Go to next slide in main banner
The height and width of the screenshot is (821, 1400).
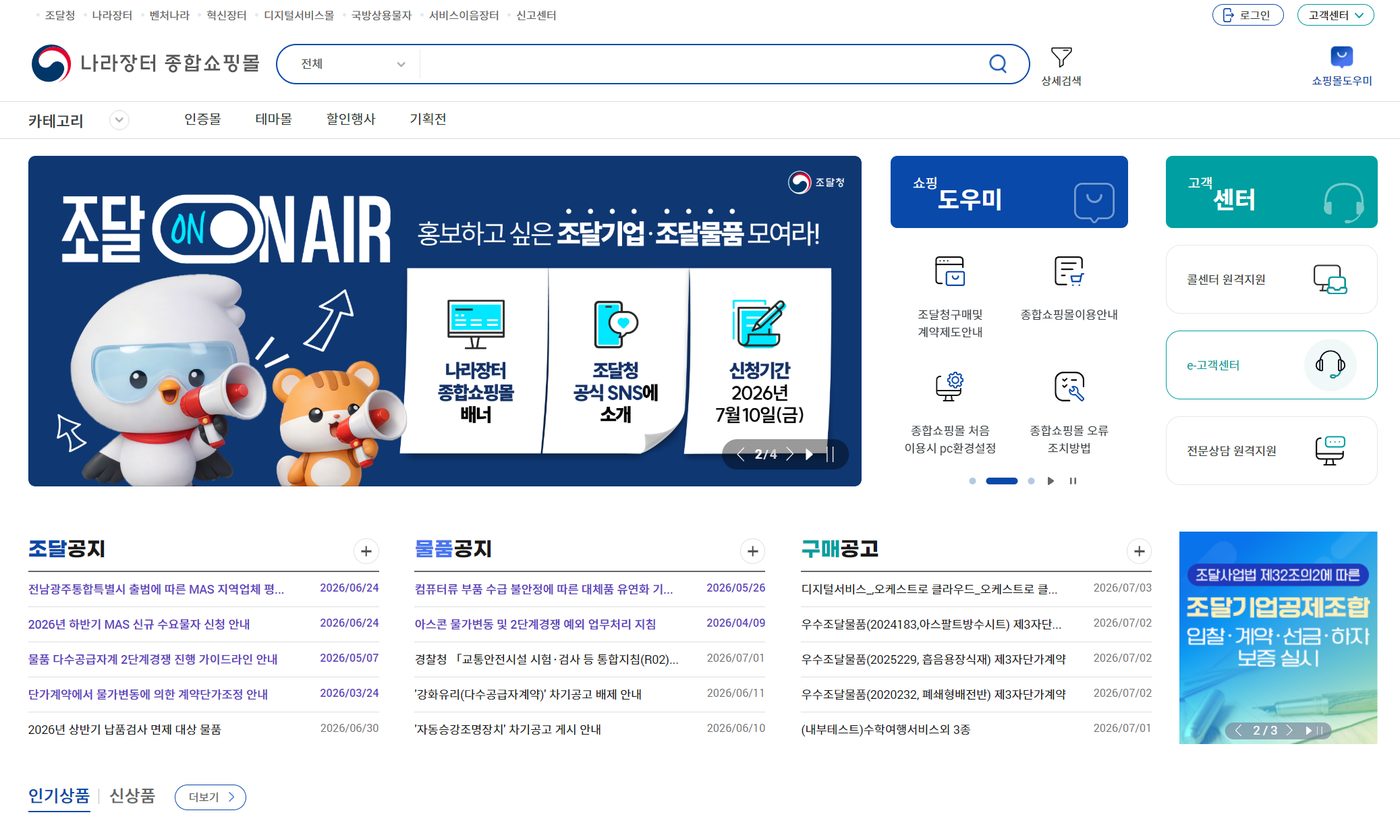pyautogui.click(x=789, y=455)
